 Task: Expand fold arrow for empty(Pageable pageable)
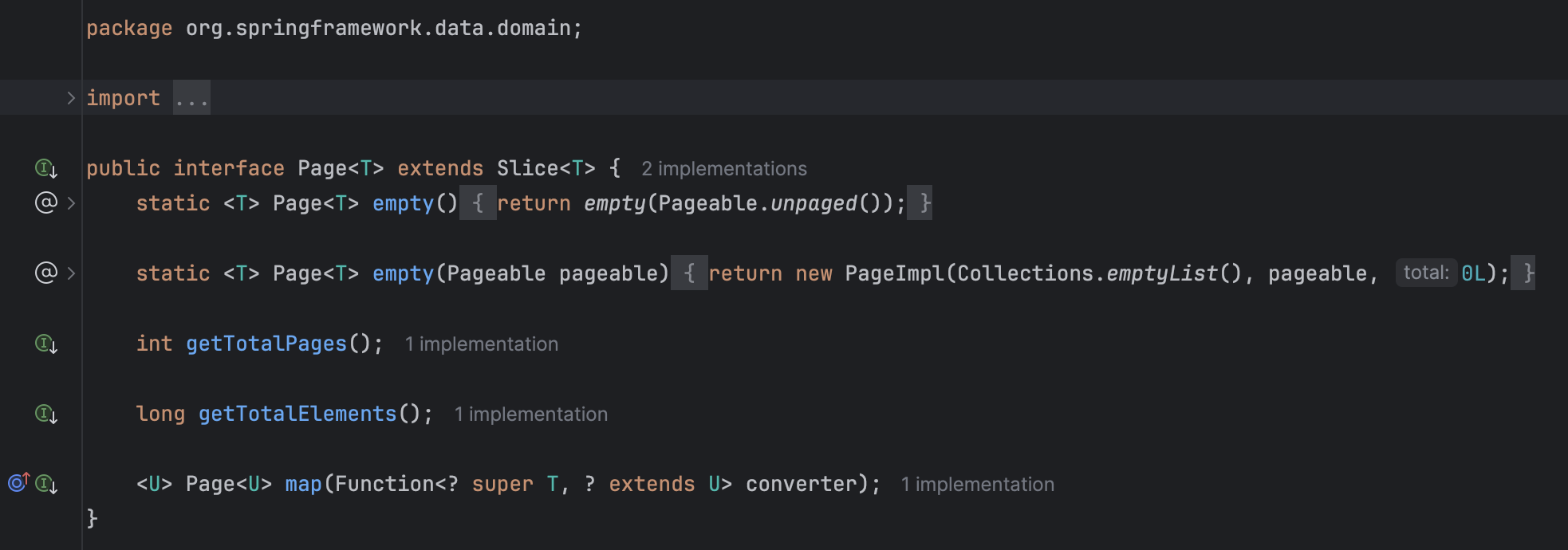[71, 273]
